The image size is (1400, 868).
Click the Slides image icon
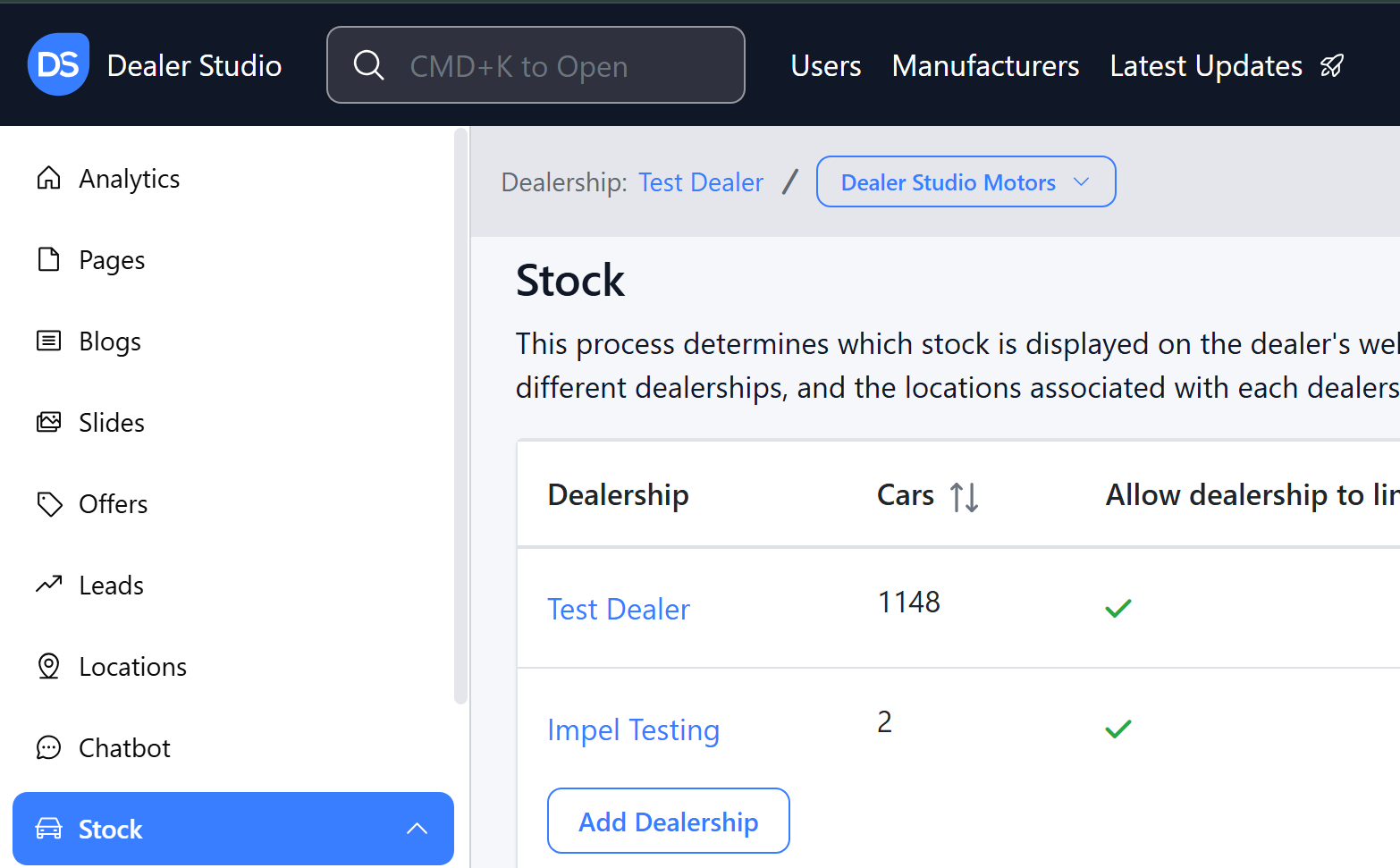49,423
